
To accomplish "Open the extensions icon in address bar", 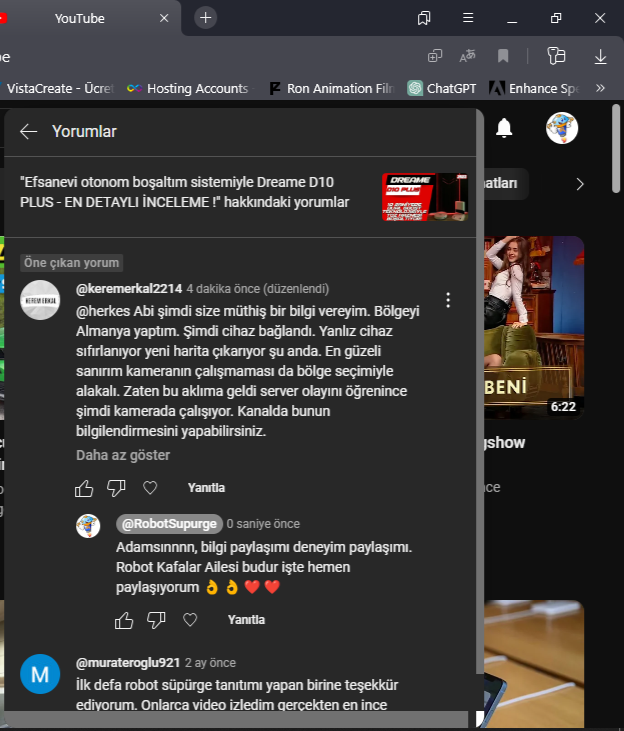I will click(556, 56).
